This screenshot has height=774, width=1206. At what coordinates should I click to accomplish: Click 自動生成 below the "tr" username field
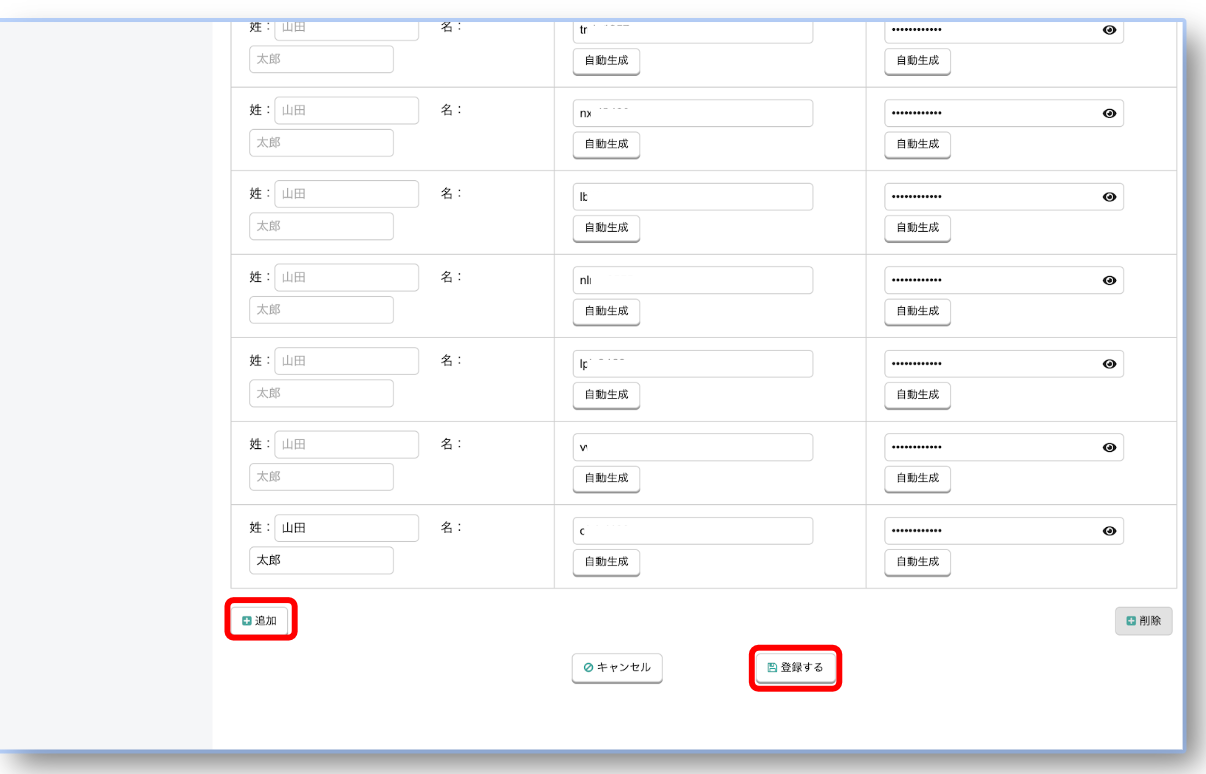point(606,60)
